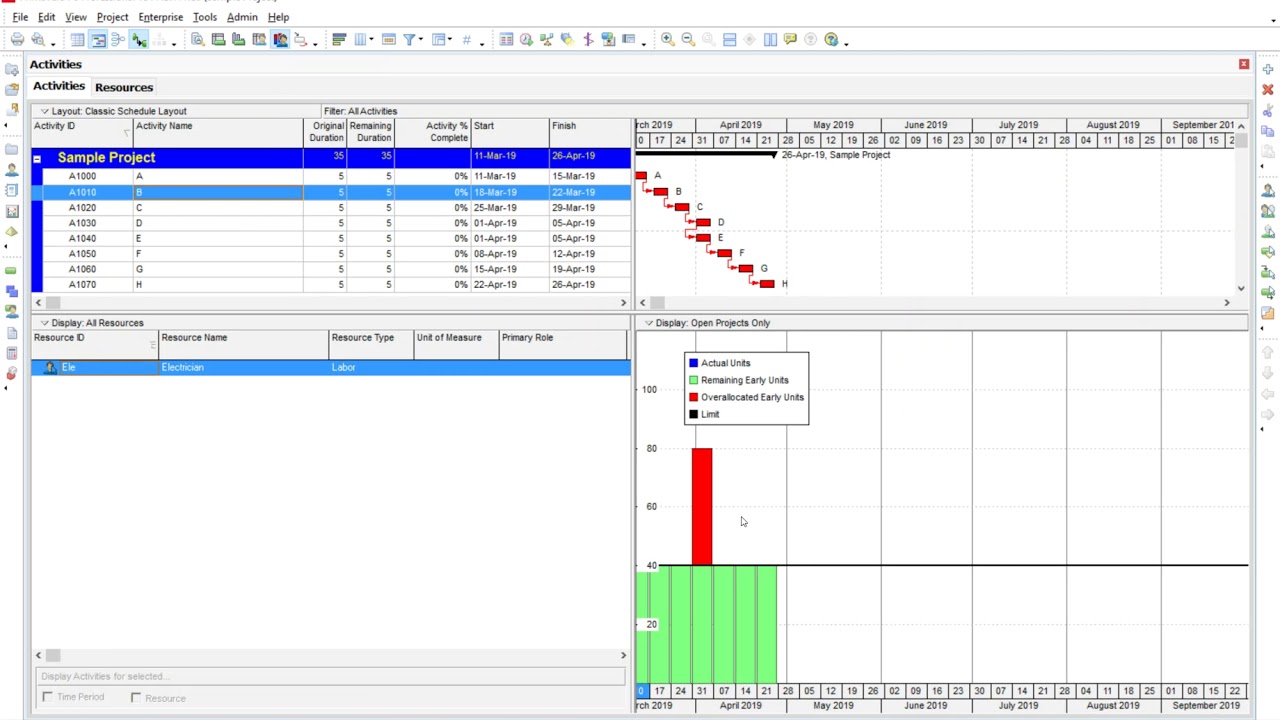Open the Bars formatting icon
1280x720 pixels.
coord(339,40)
